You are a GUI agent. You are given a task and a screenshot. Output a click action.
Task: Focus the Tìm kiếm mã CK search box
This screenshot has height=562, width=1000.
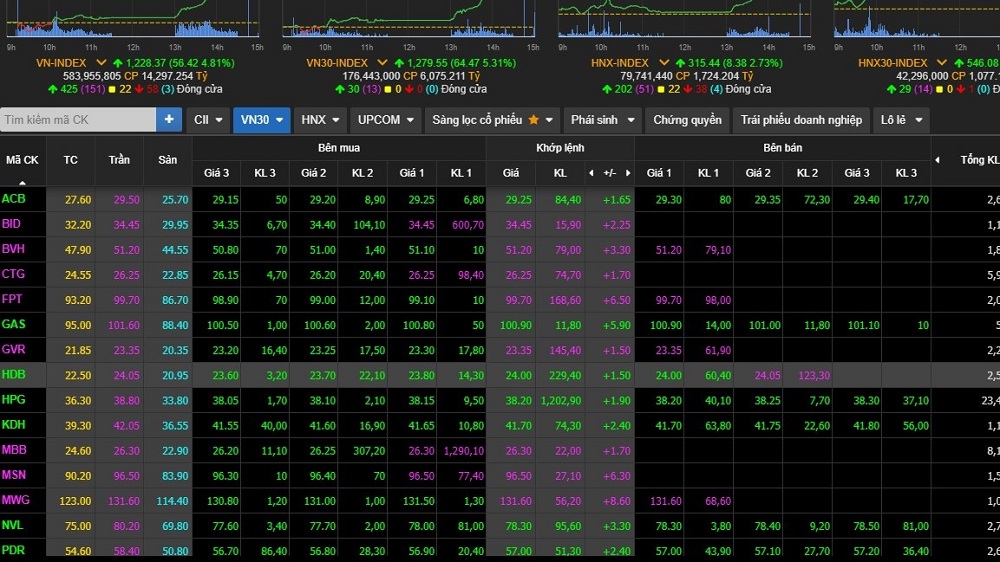78,119
